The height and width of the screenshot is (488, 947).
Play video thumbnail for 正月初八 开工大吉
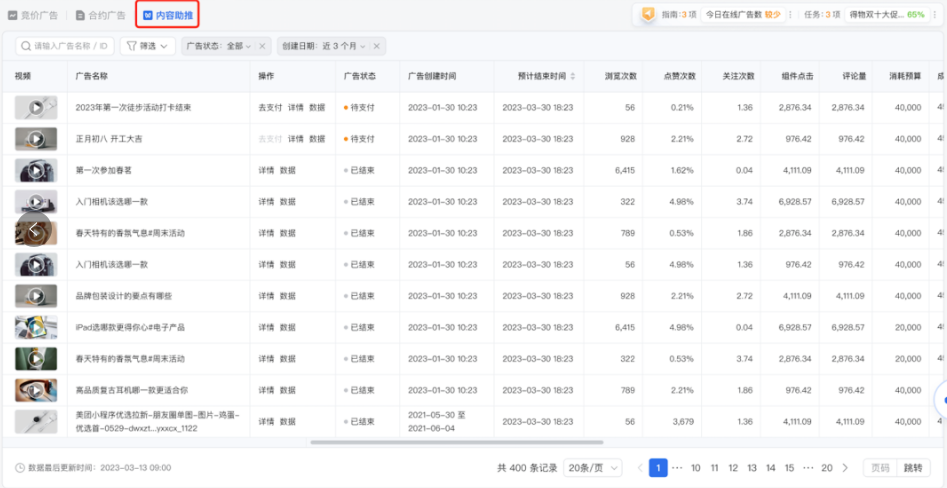36,139
